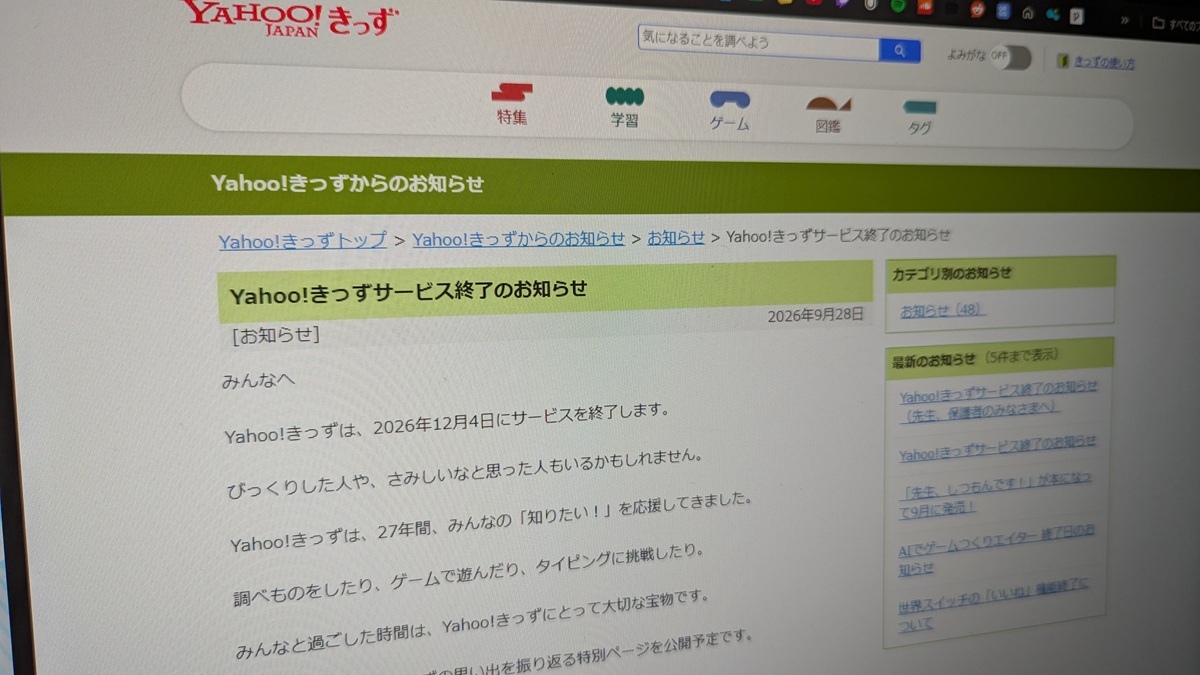Select the タグ menu label
The image size is (1200, 675).
(x=919, y=128)
